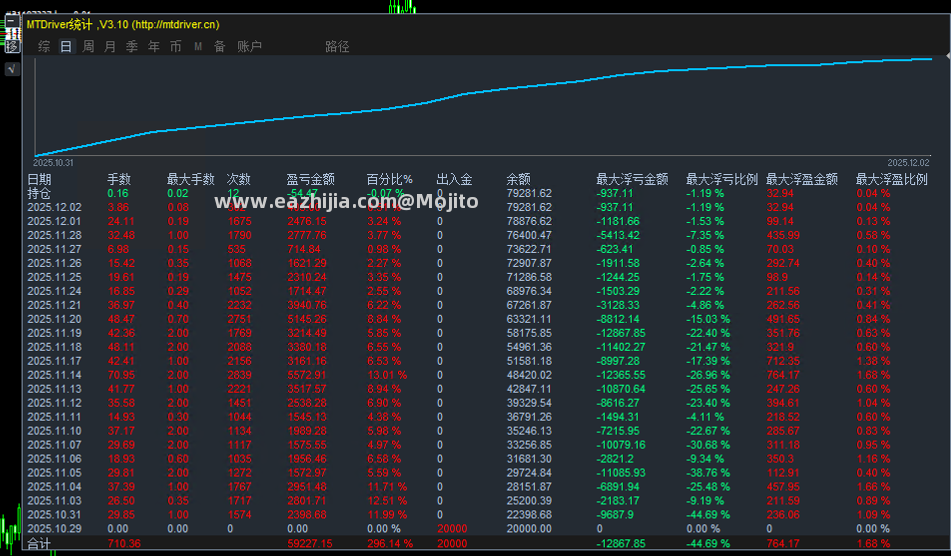Click the 合计 totals row label
This screenshot has height=556, width=951.
click(x=39, y=543)
